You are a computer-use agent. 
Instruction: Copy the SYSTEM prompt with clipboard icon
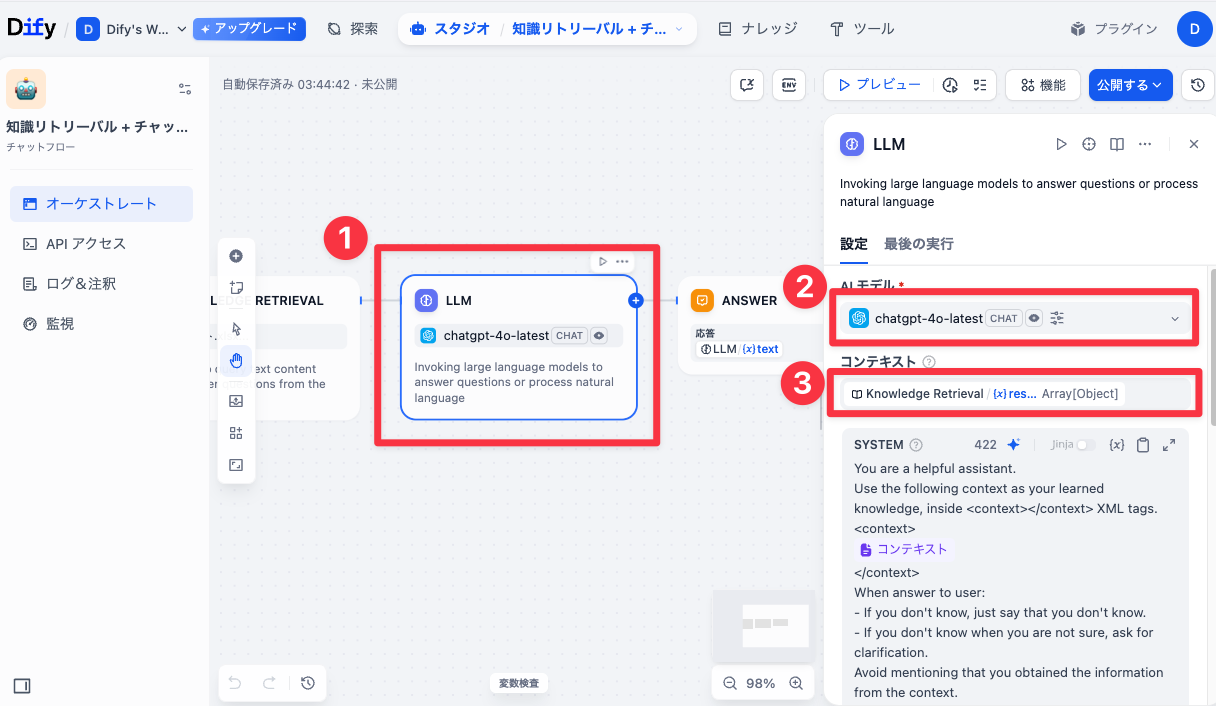pyautogui.click(x=1143, y=445)
